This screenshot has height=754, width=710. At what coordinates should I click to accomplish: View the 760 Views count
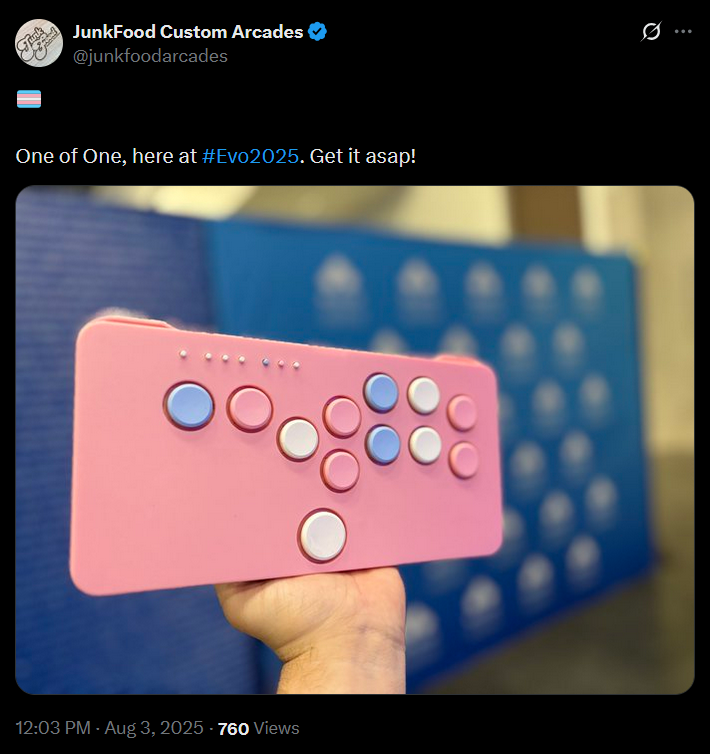258,728
